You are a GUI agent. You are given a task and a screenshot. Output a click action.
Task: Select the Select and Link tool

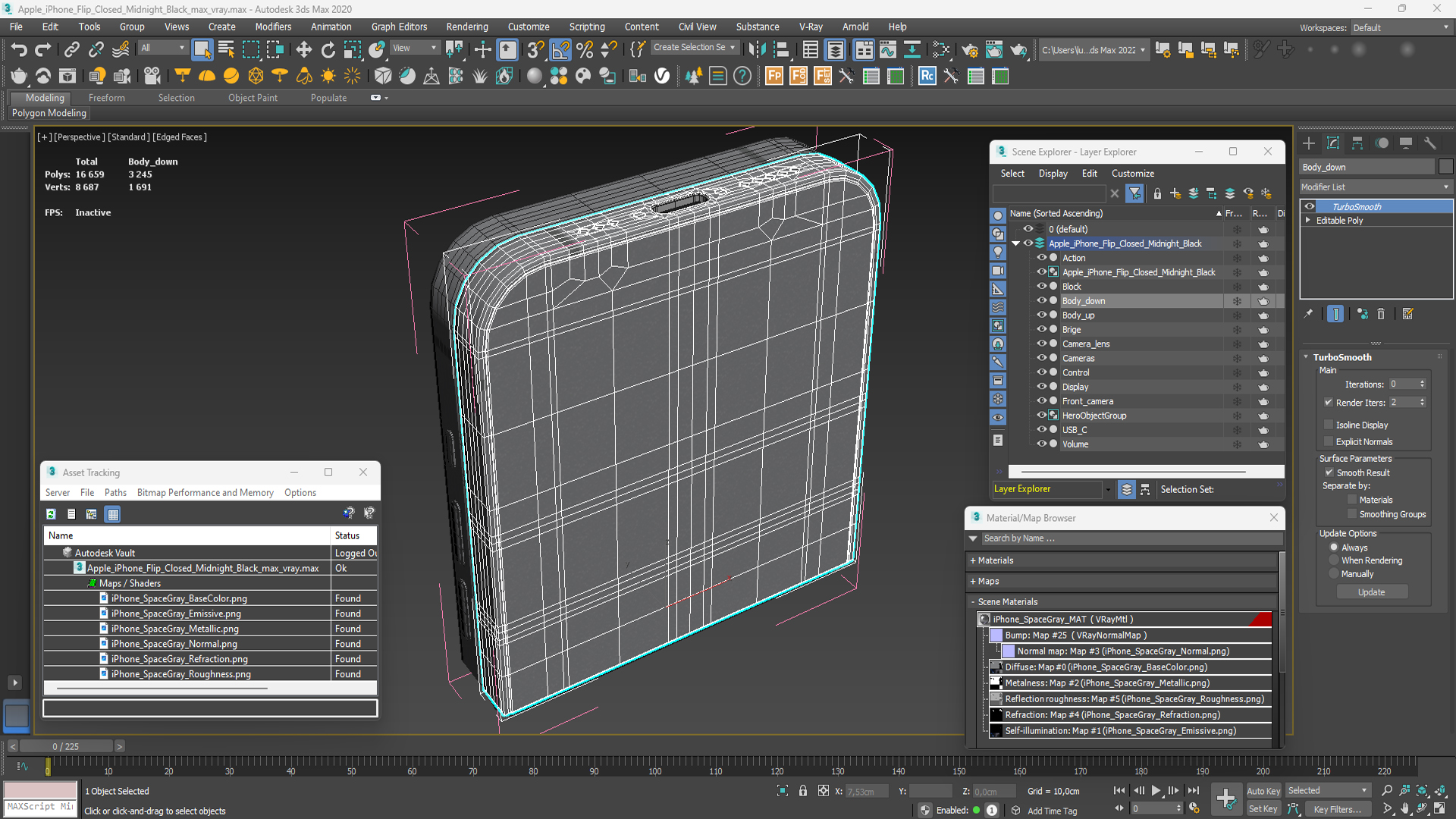point(71,50)
